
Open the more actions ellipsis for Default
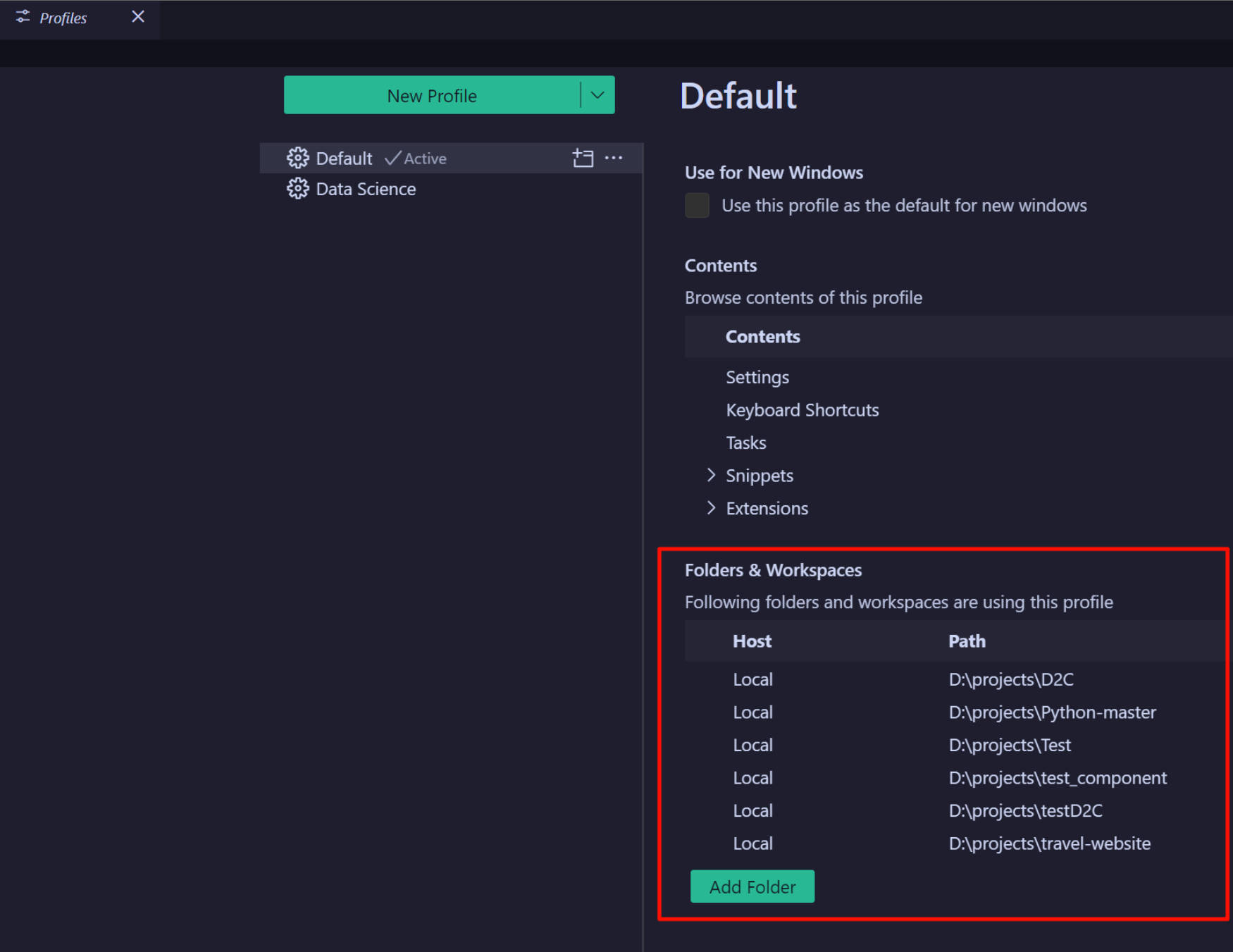tap(613, 158)
